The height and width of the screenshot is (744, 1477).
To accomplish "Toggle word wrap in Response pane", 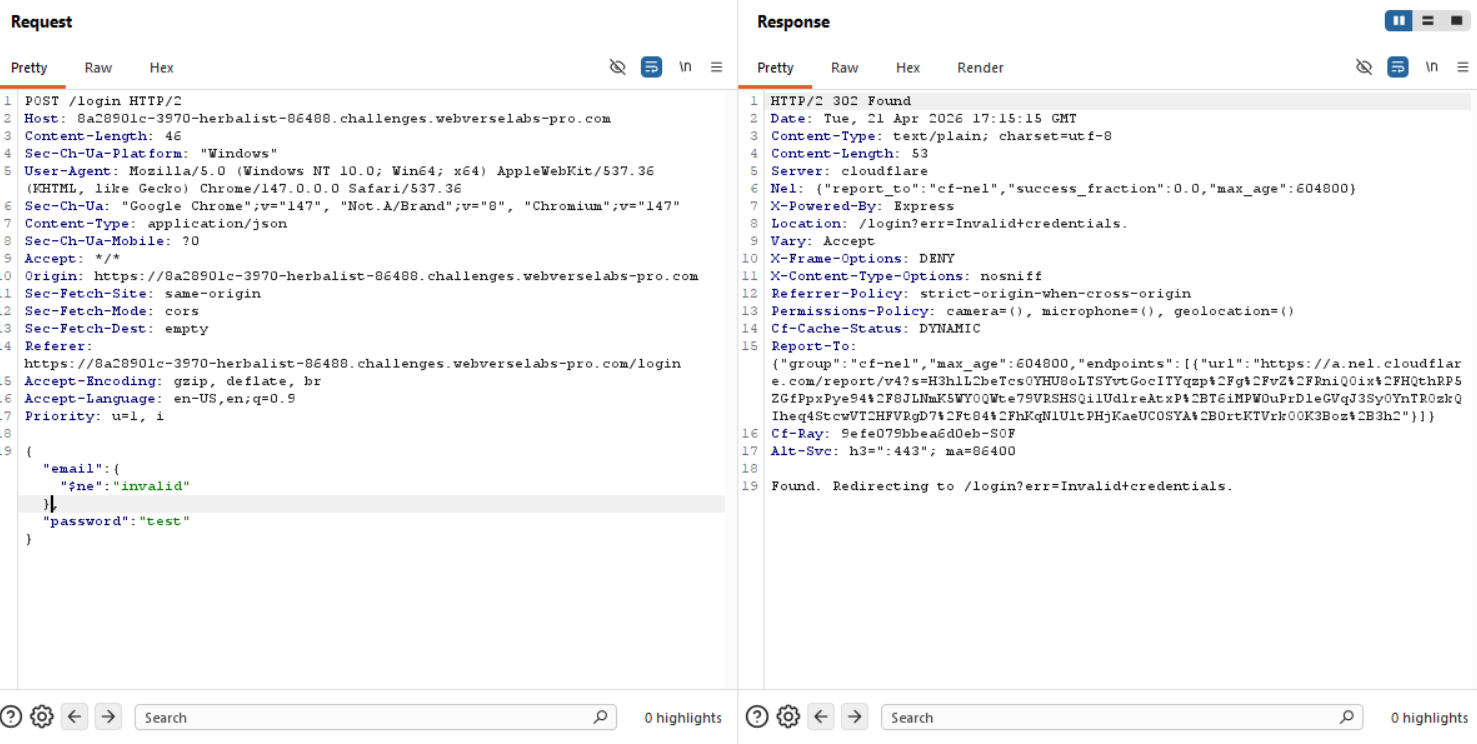I will 1398,67.
